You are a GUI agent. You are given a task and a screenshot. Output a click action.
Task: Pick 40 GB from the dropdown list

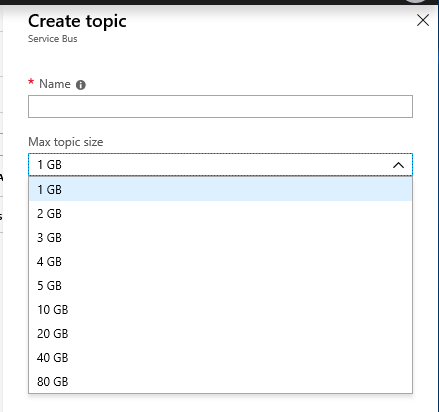pos(220,358)
